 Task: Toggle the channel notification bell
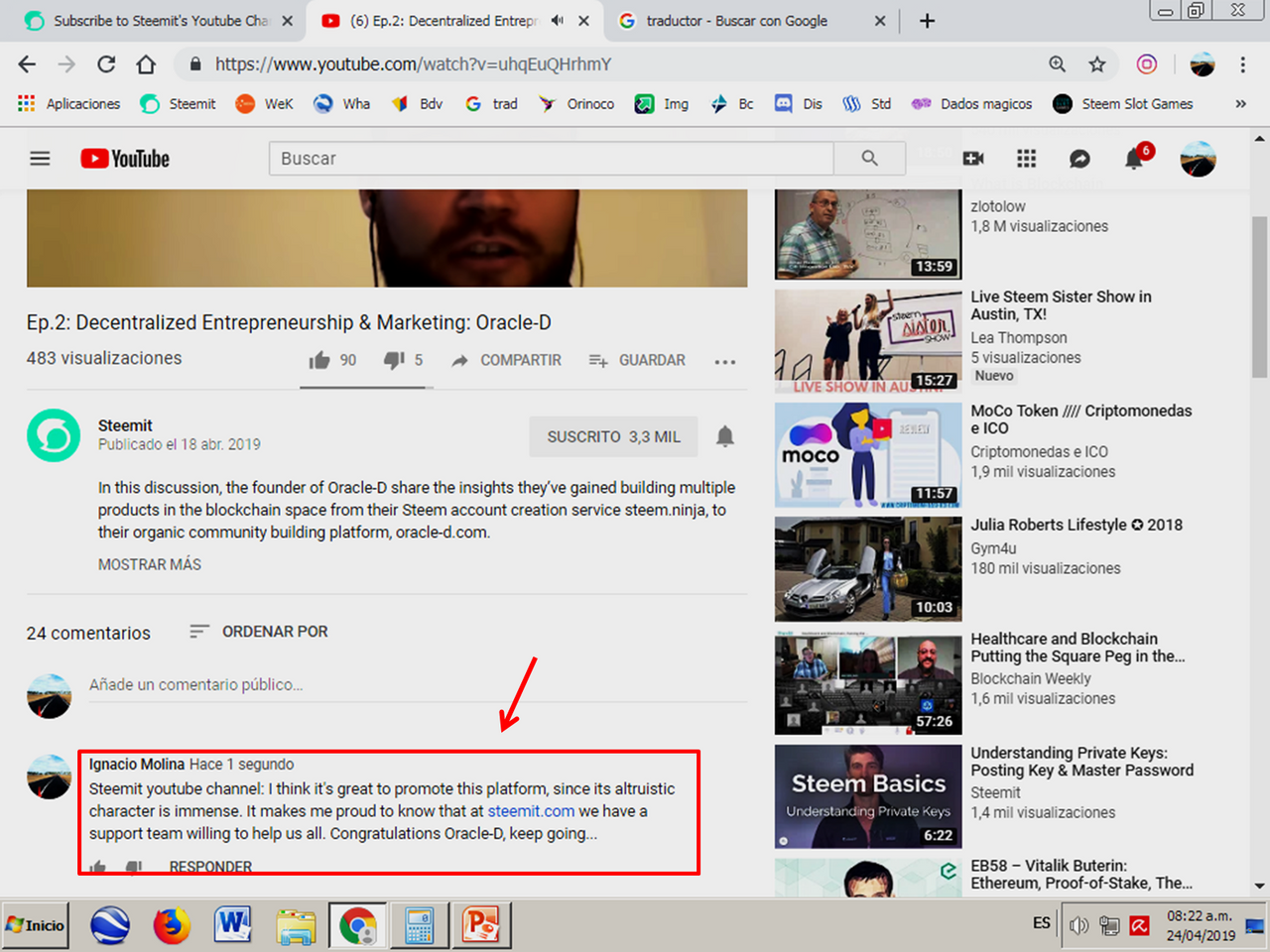click(725, 436)
